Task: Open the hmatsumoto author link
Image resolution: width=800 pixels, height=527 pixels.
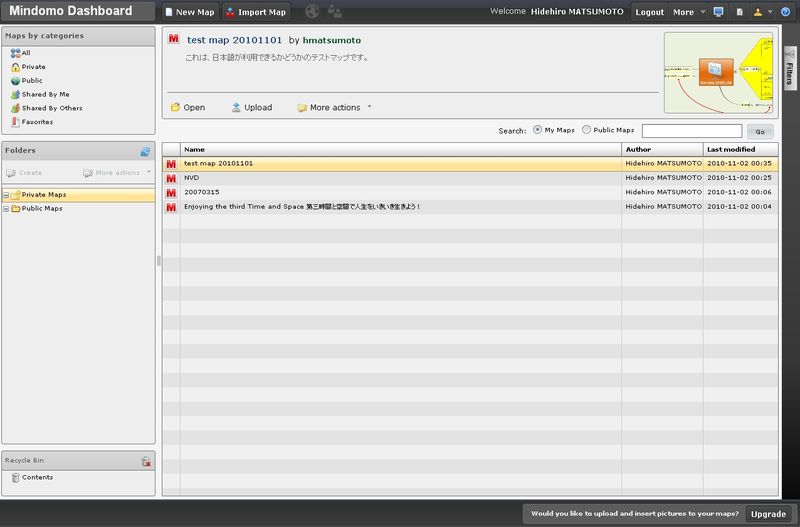Action: point(332,40)
